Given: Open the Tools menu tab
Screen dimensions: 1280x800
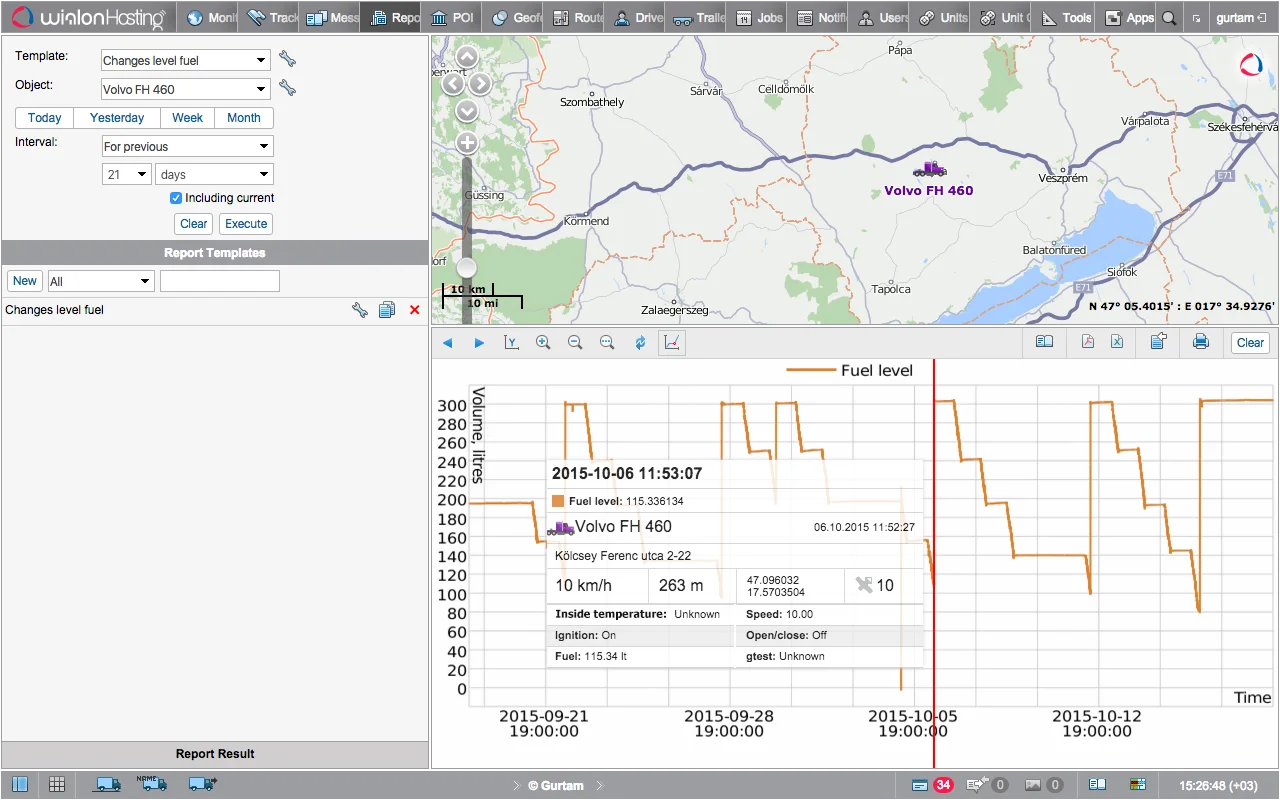Looking at the screenshot, I should point(1066,17).
